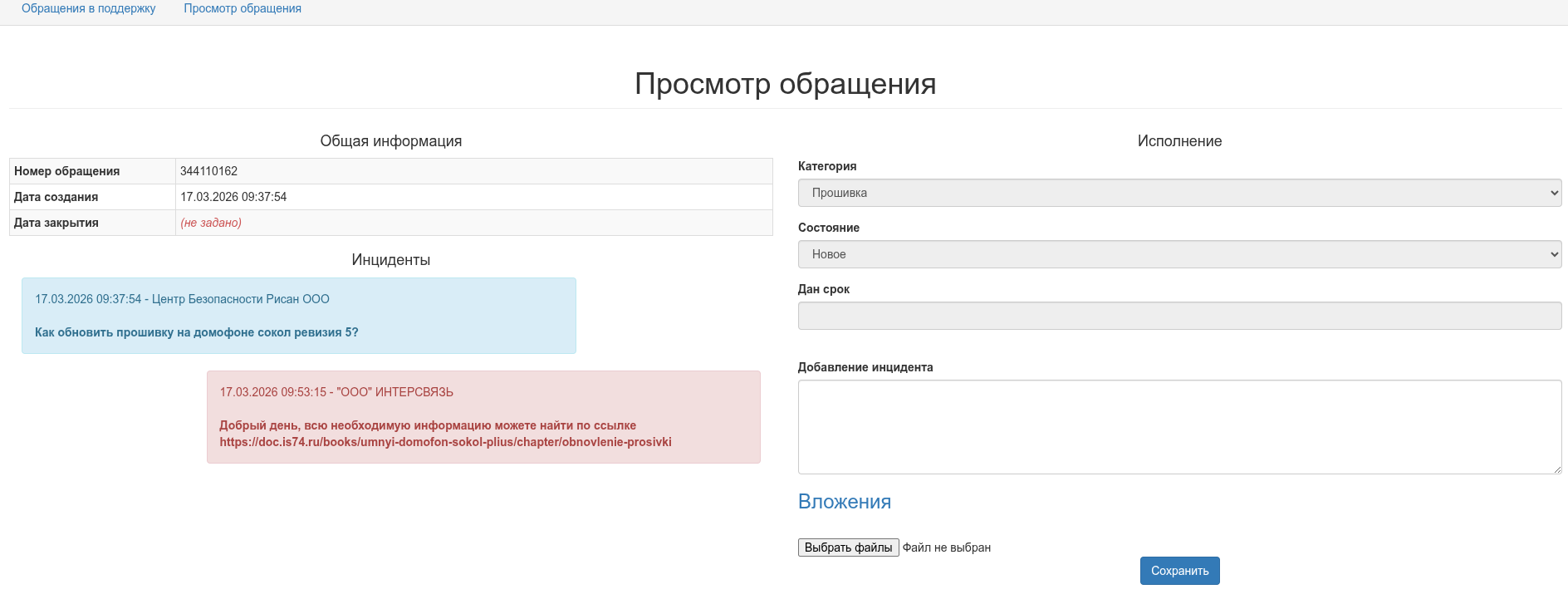The width and height of the screenshot is (1568, 599).
Task: Click the Просмотр обращения breadcrumb link
Action: point(243,8)
